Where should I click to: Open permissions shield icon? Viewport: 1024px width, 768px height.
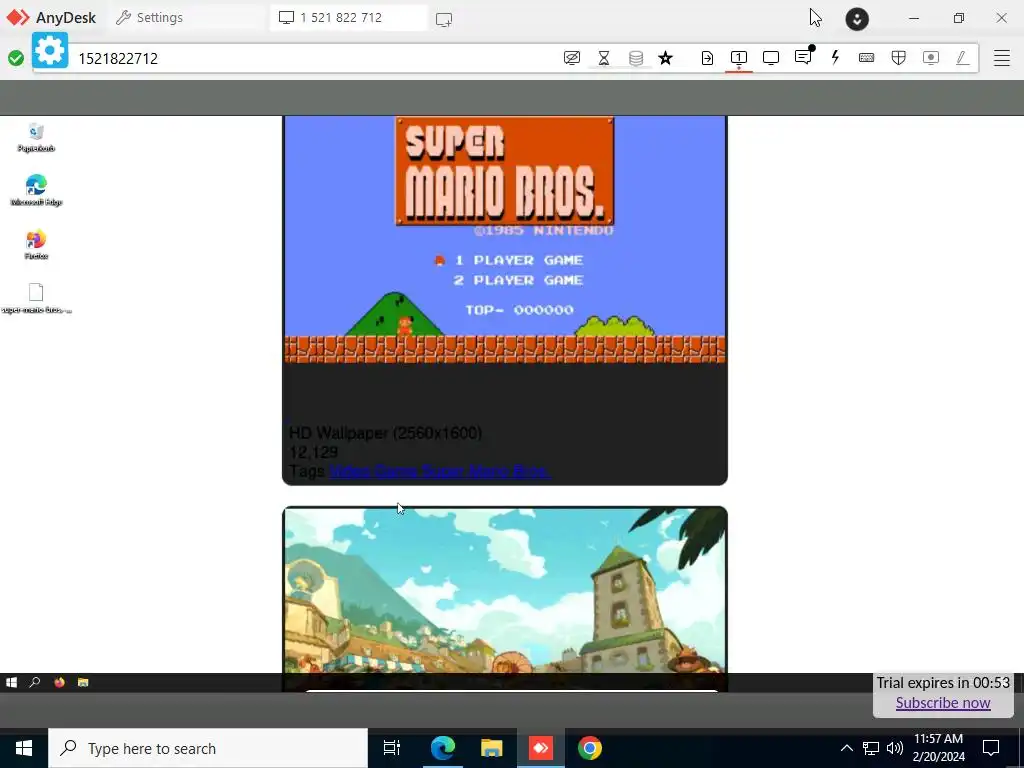point(899,58)
